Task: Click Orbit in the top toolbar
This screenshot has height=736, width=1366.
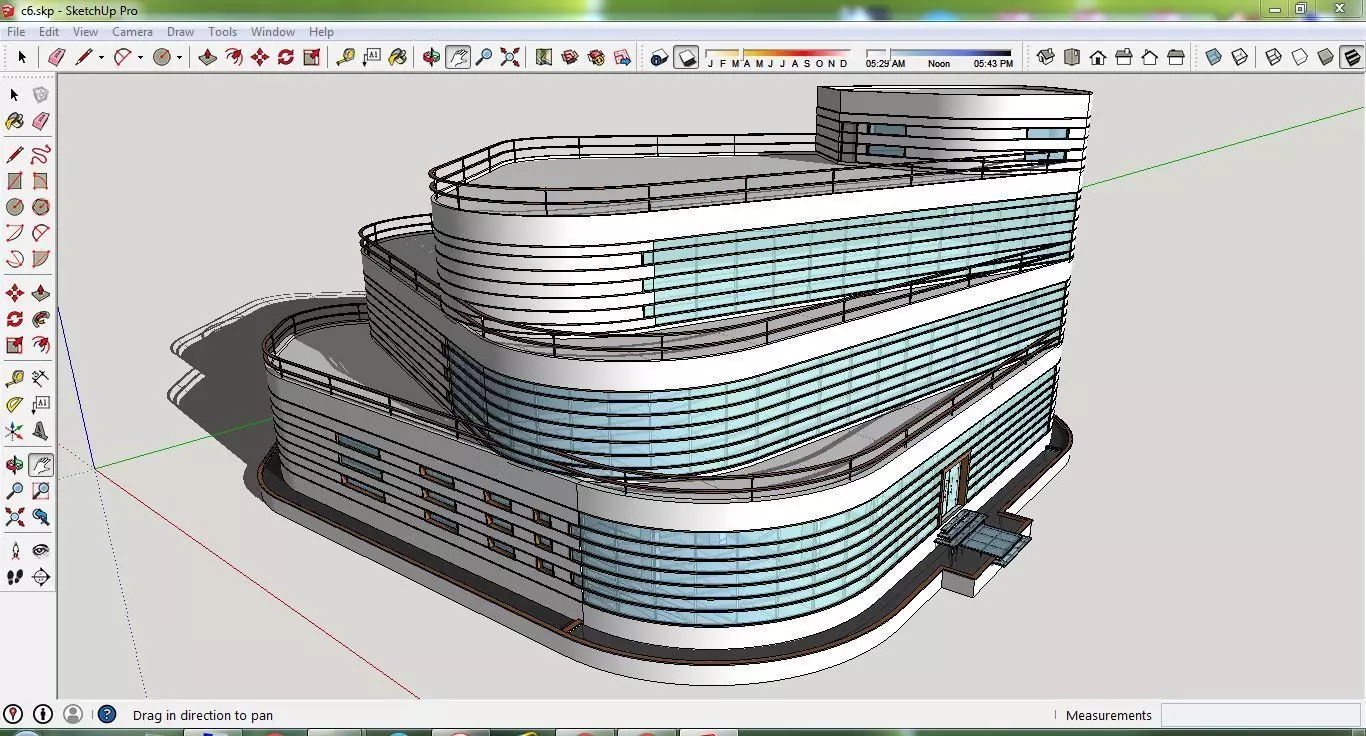Action: point(430,57)
